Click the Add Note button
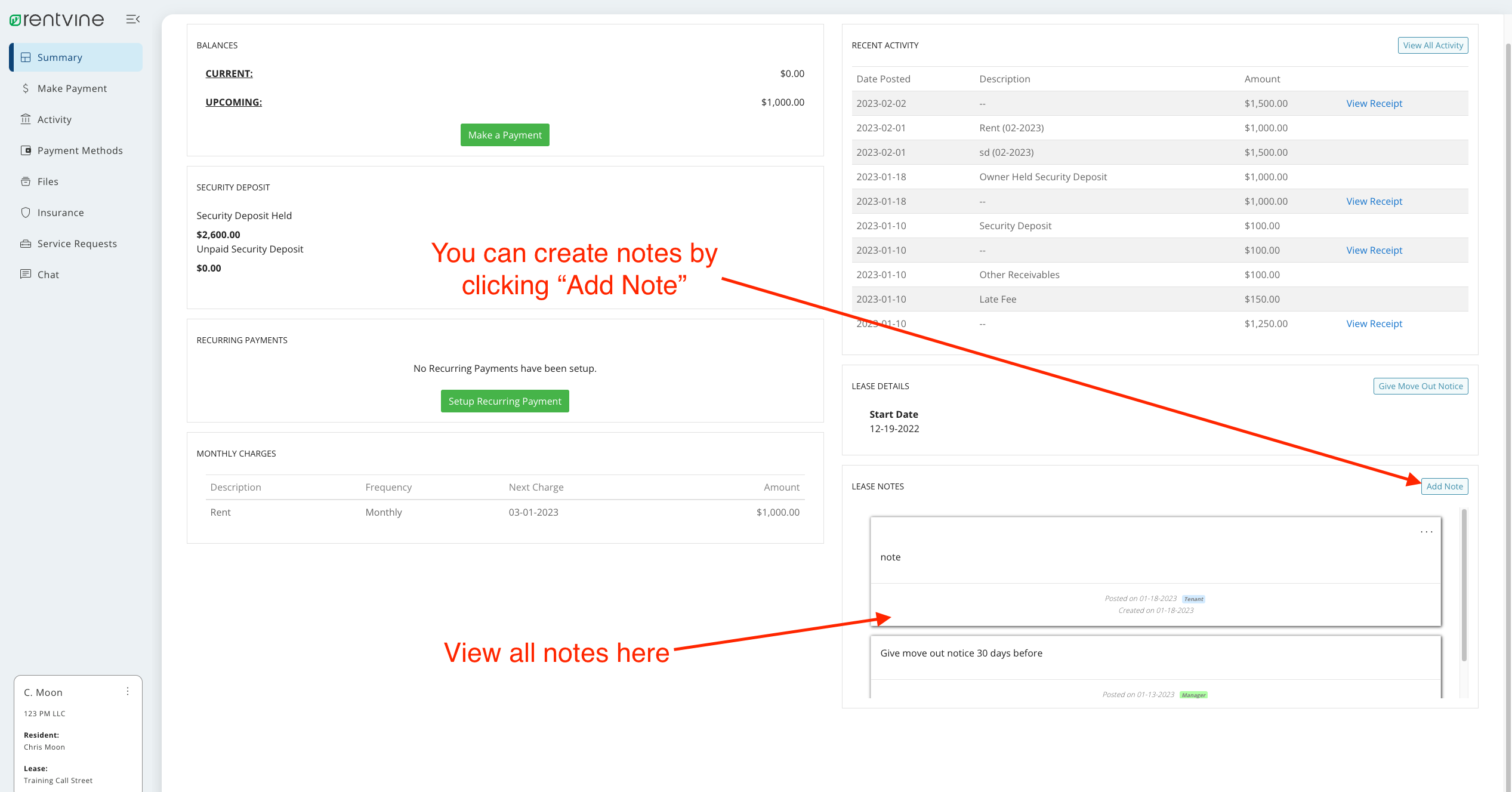Image resolution: width=1512 pixels, height=792 pixels. [1444, 486]
